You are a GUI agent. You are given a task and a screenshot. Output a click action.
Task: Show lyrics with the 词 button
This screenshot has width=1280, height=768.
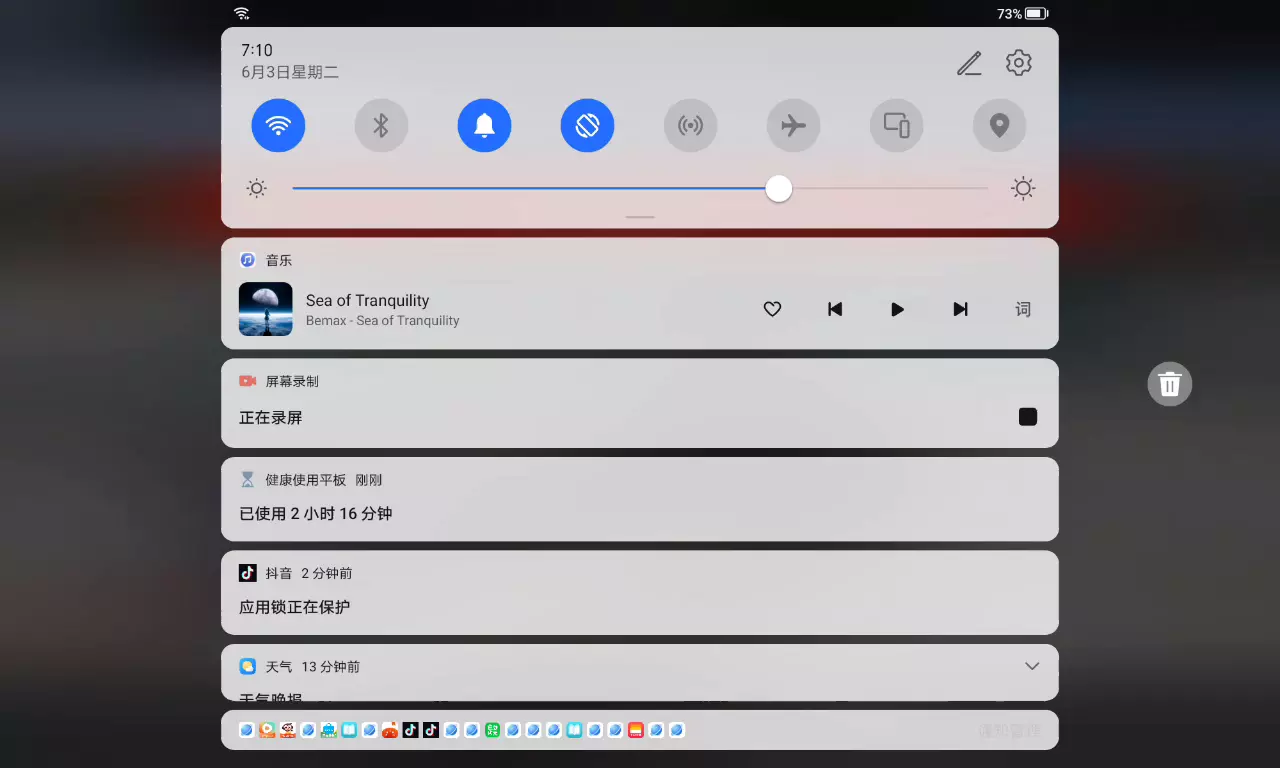pos(1023,310)
